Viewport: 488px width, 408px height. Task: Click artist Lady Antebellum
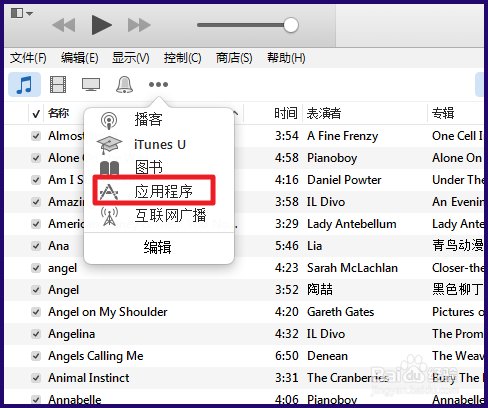click(352, 224)
